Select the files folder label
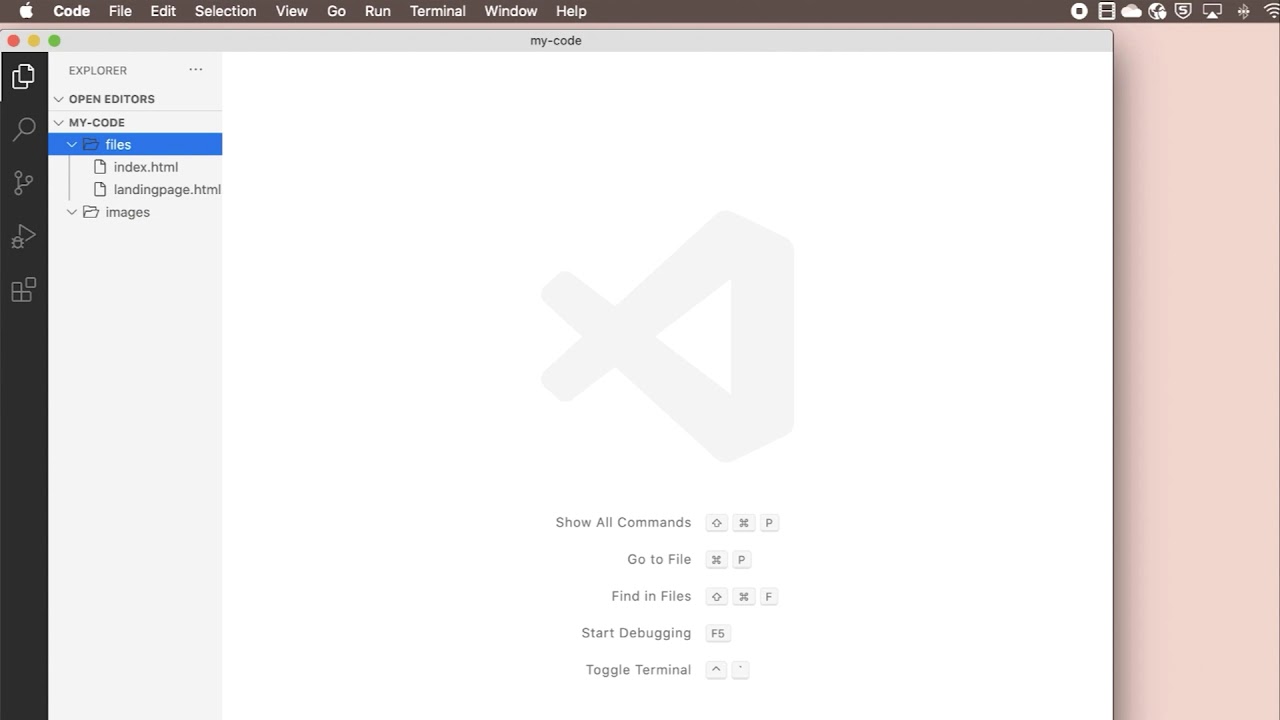The height and width of the screenshot is (720, 1280). click(118, 144)
